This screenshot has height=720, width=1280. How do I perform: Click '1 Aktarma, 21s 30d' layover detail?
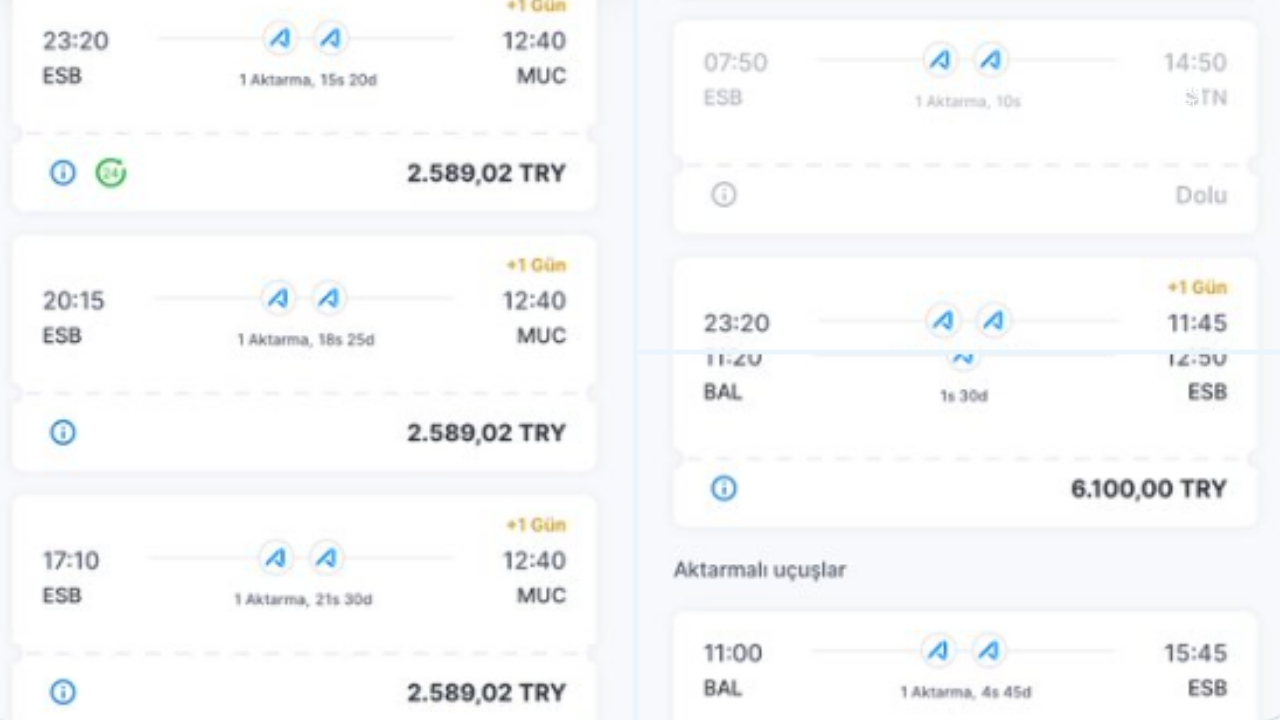[x=303, y=599]
